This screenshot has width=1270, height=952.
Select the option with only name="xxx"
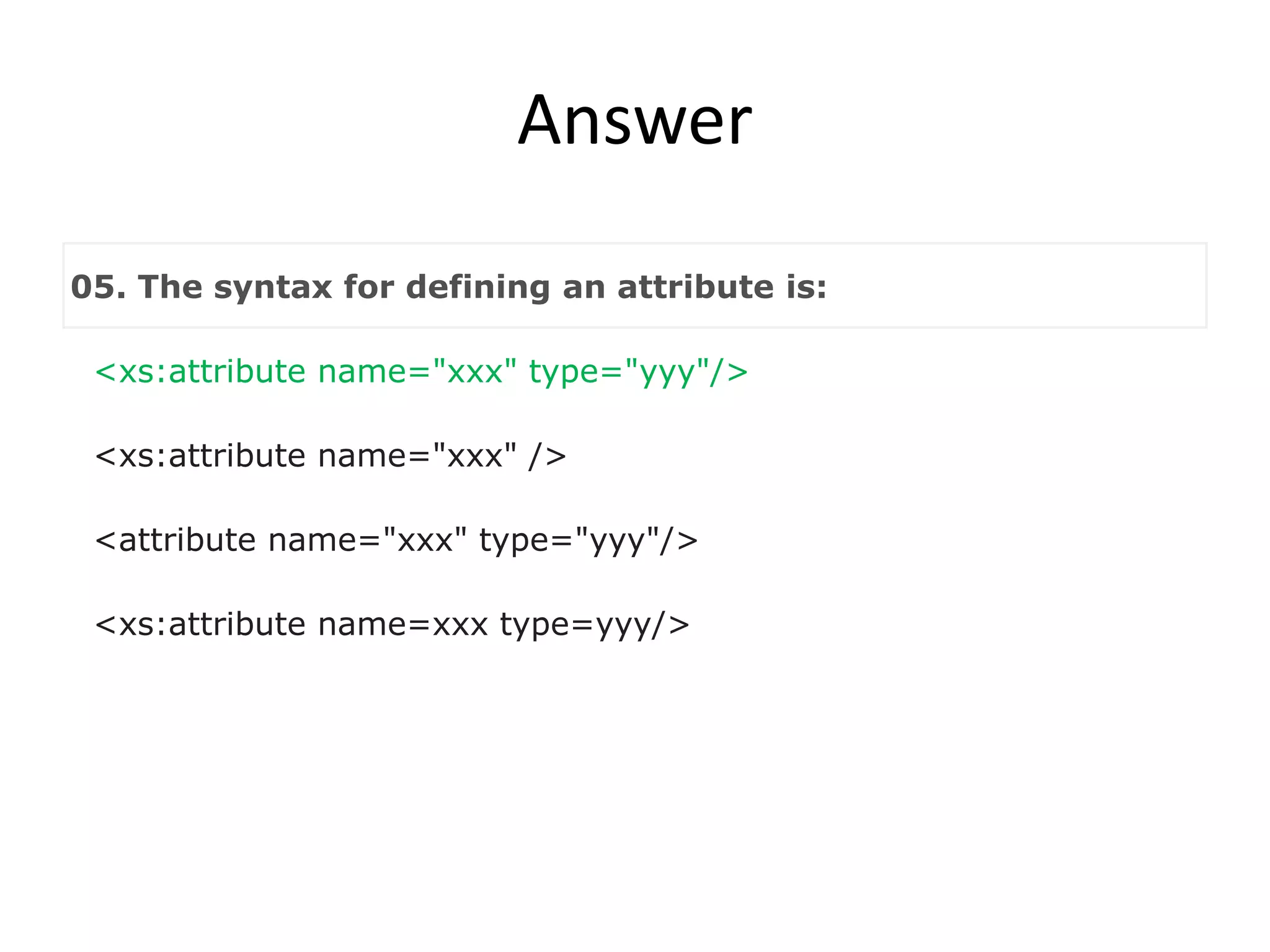click(330, 456)
